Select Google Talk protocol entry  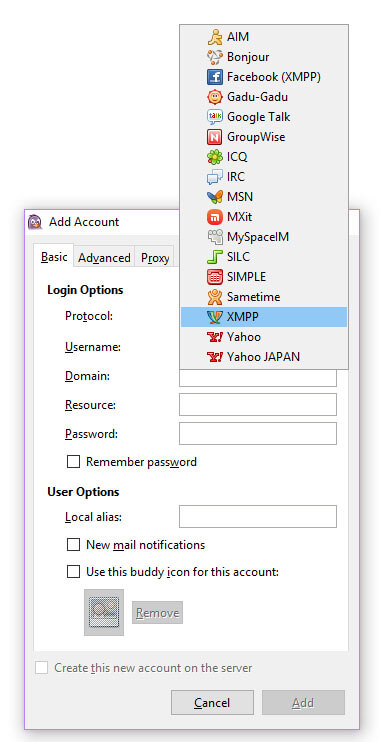tap(264, 117)
